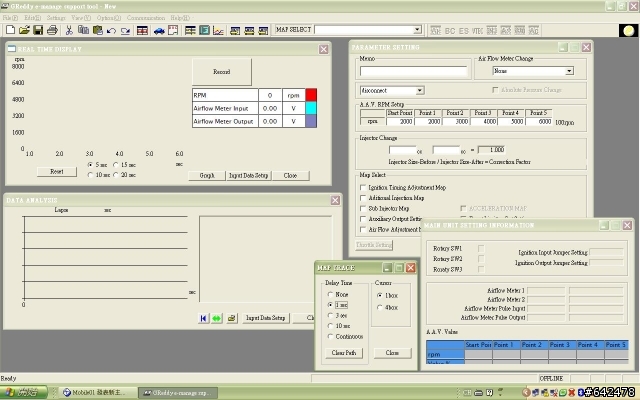The width and height of the screenshot is (640, 400).
Task: Click Reset in Real Time Display
Action: pyautogui.click(x=57, y=171)
